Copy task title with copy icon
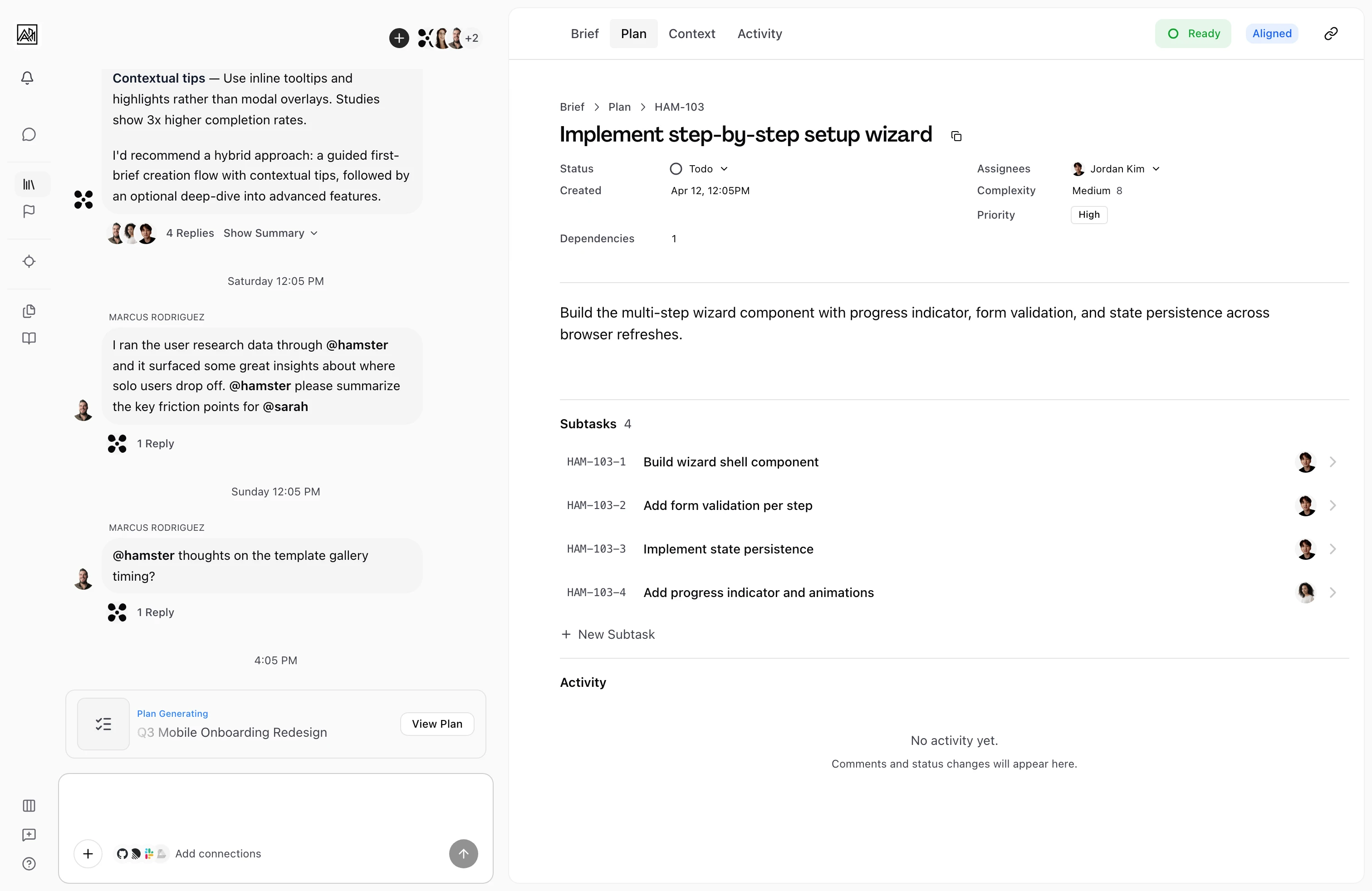Screen dimensions: 1372x891 (x=956, y=136)
